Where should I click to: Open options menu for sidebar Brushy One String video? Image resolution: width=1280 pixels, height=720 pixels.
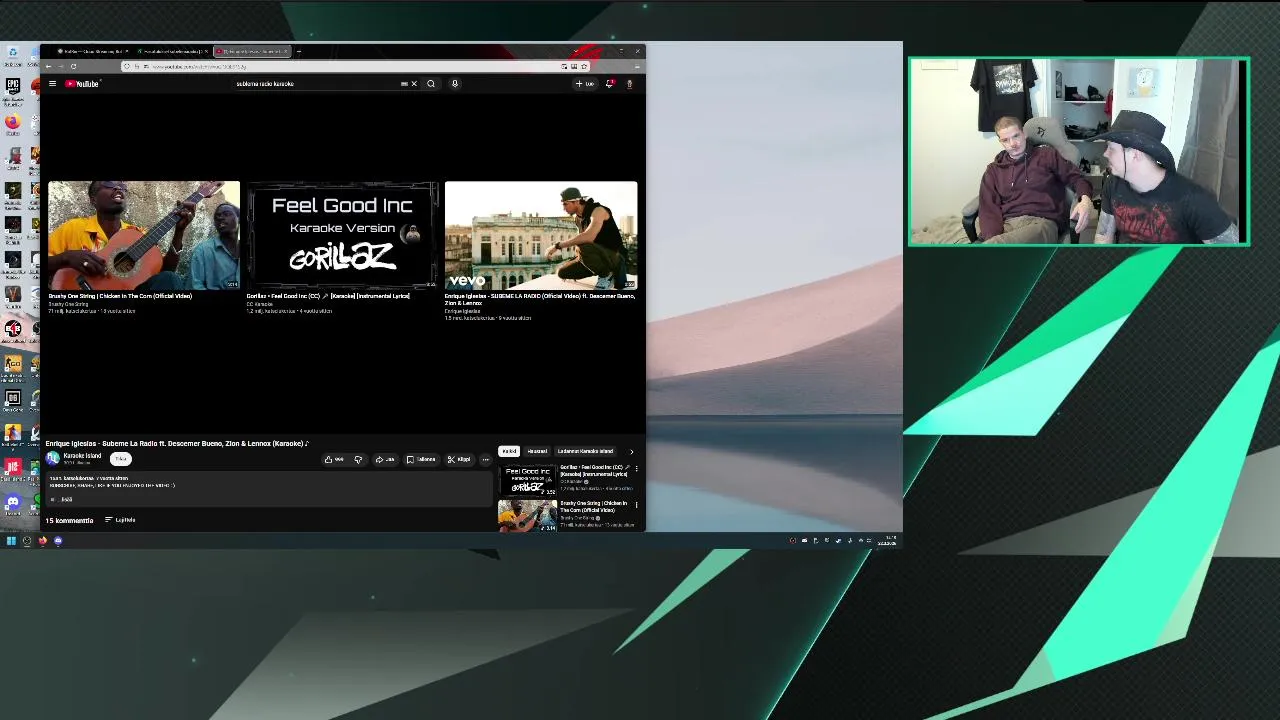point(636,505)
